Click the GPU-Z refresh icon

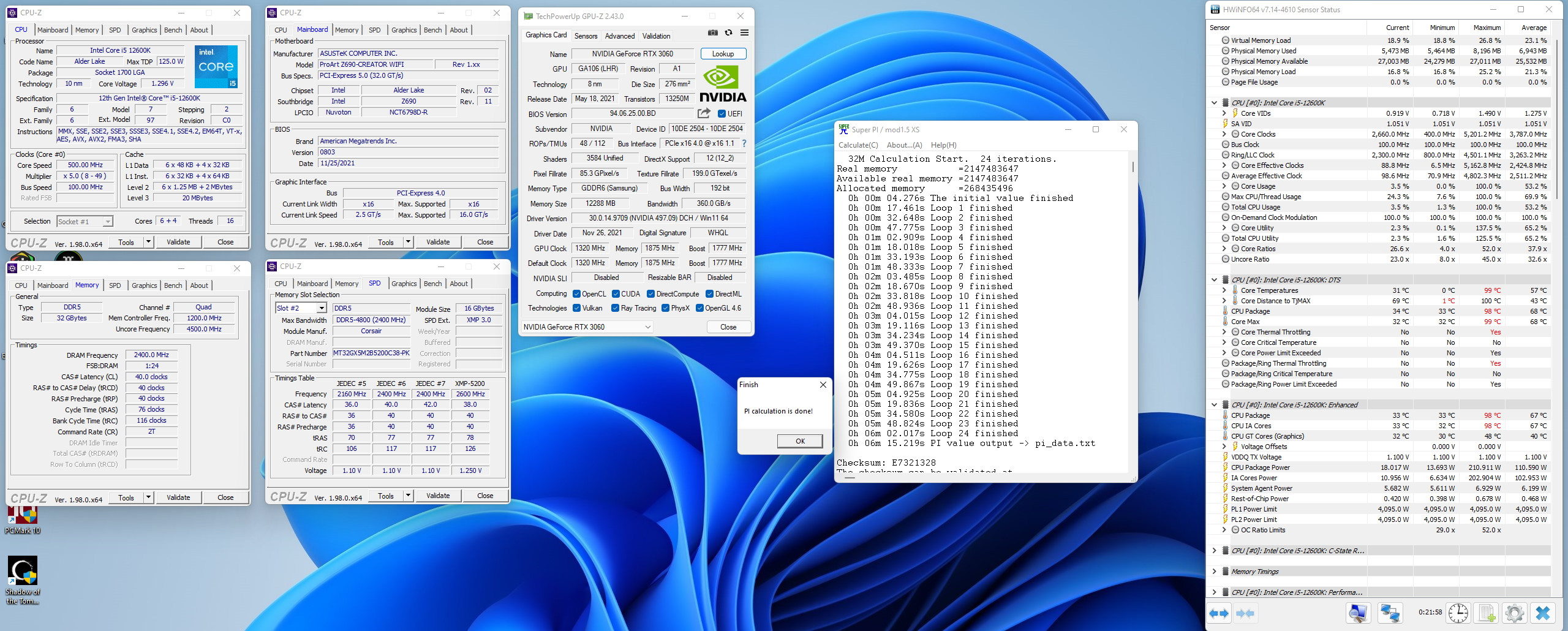coord(728,33)
